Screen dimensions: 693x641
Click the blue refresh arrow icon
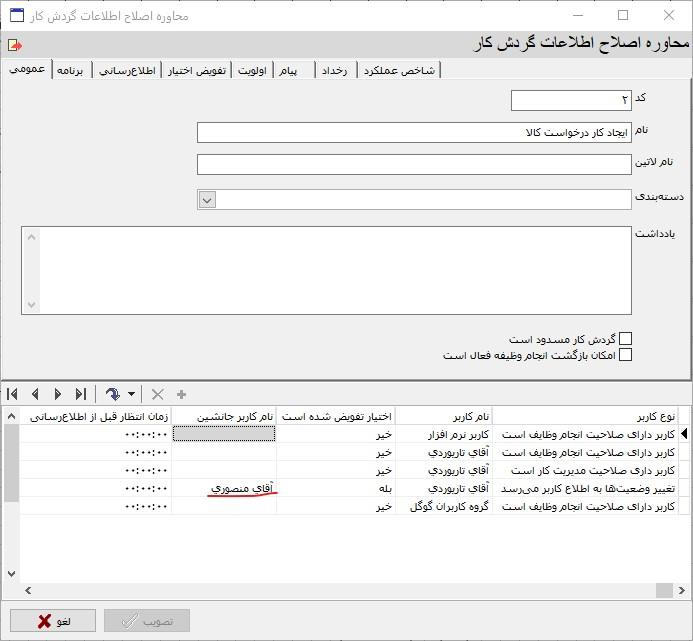click(x=112, y=395)
